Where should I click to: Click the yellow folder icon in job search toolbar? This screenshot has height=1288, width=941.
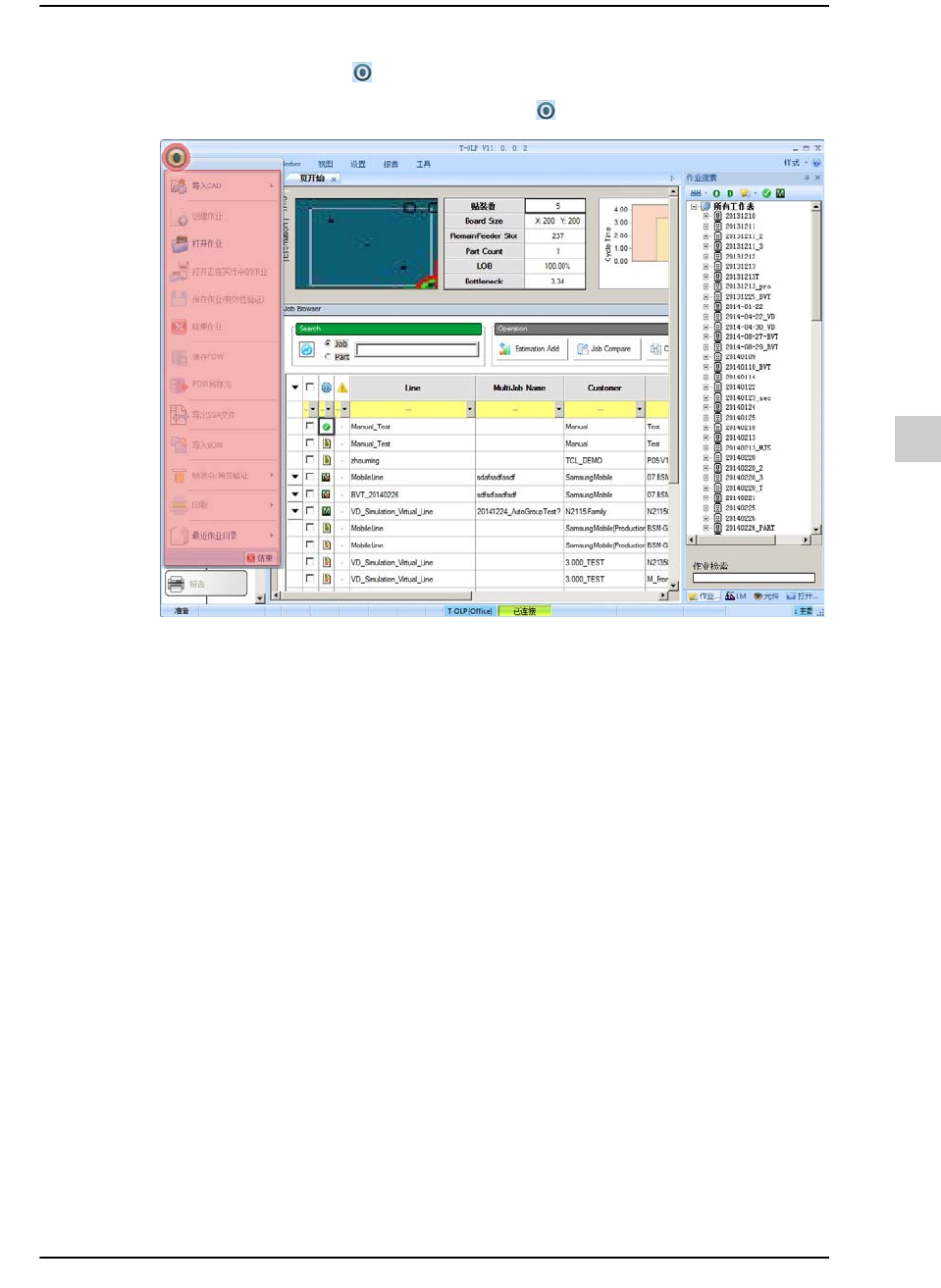tap(746, 193)
